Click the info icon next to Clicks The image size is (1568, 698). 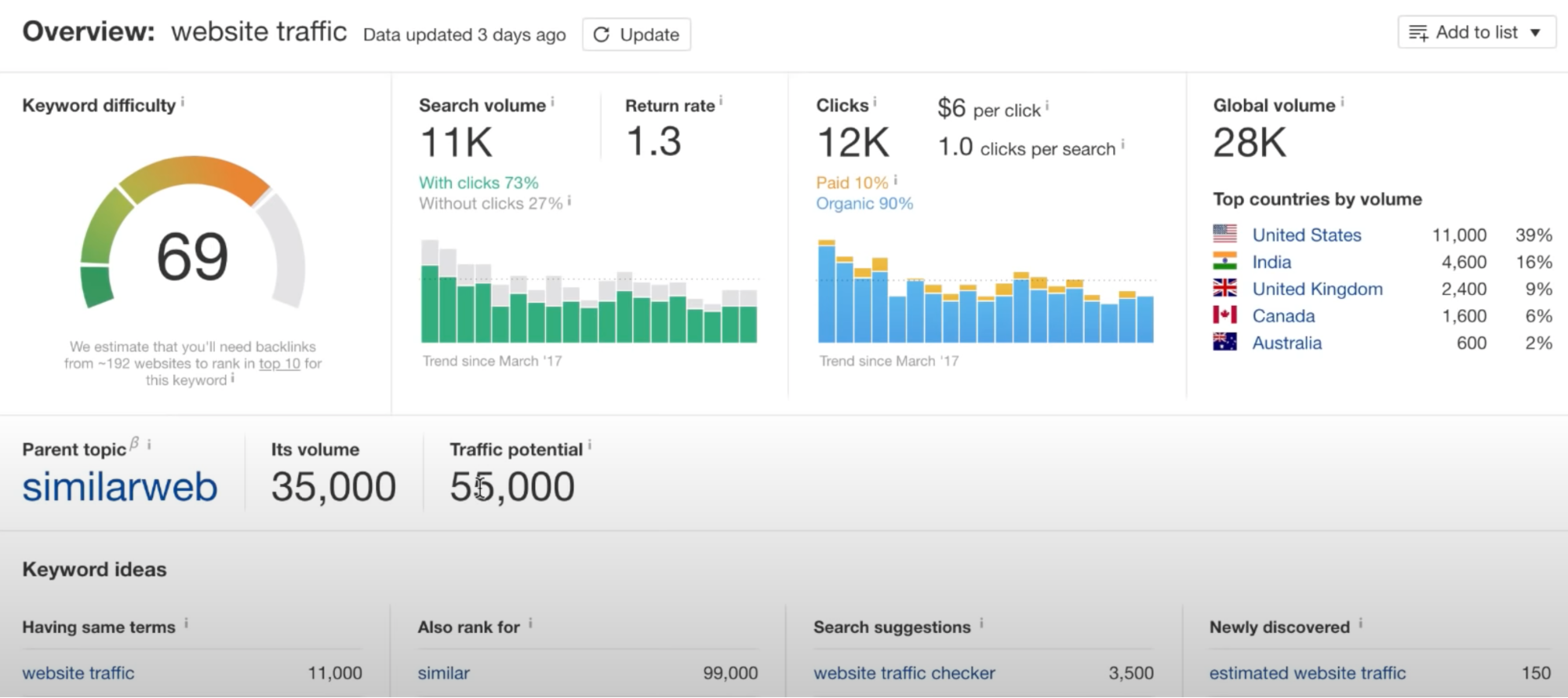point(875,102)
